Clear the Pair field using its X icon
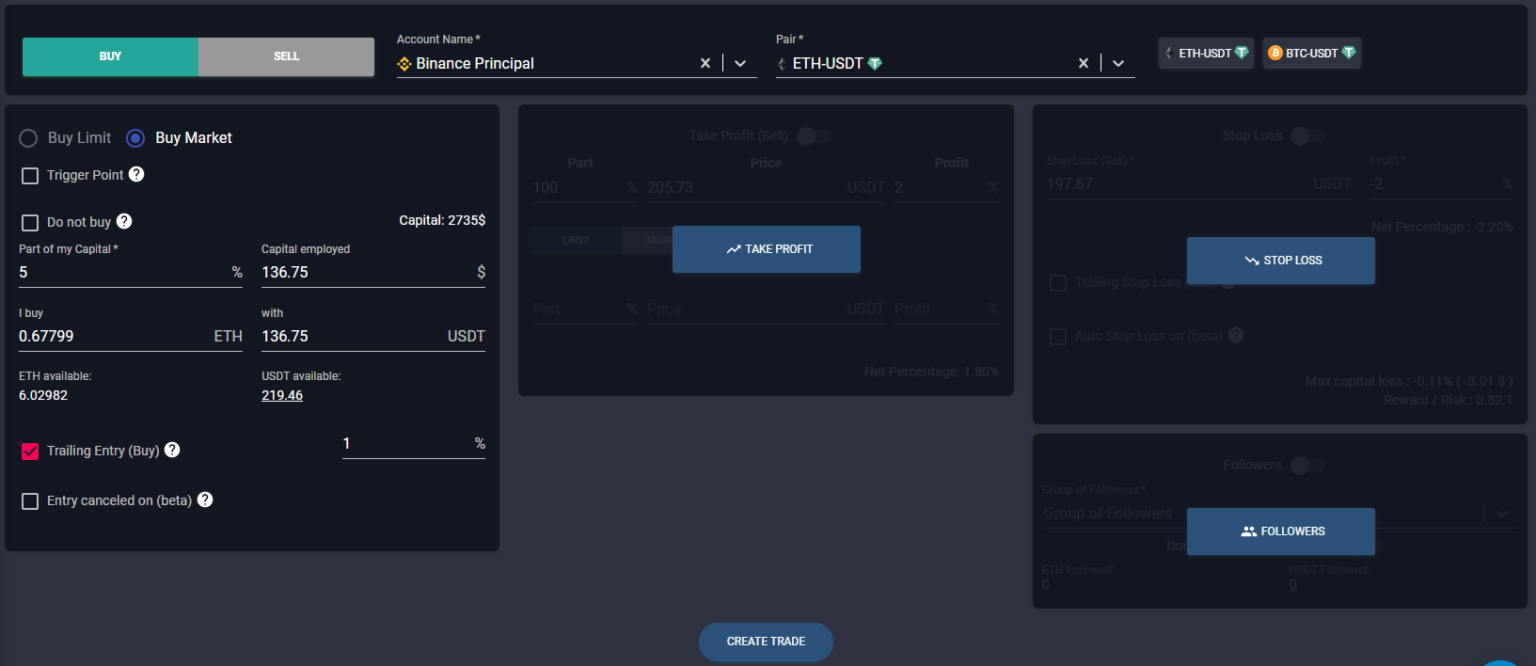Viewport: 1536px width, 666px height. click(1083, 62)
